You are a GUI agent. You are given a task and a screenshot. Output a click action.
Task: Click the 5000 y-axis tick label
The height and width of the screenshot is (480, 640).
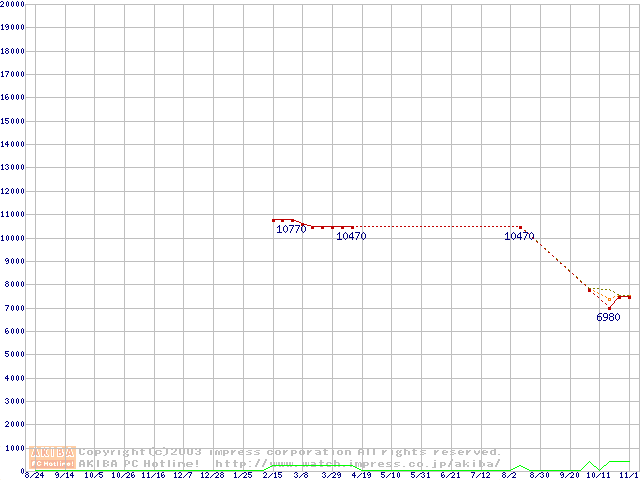13,354
